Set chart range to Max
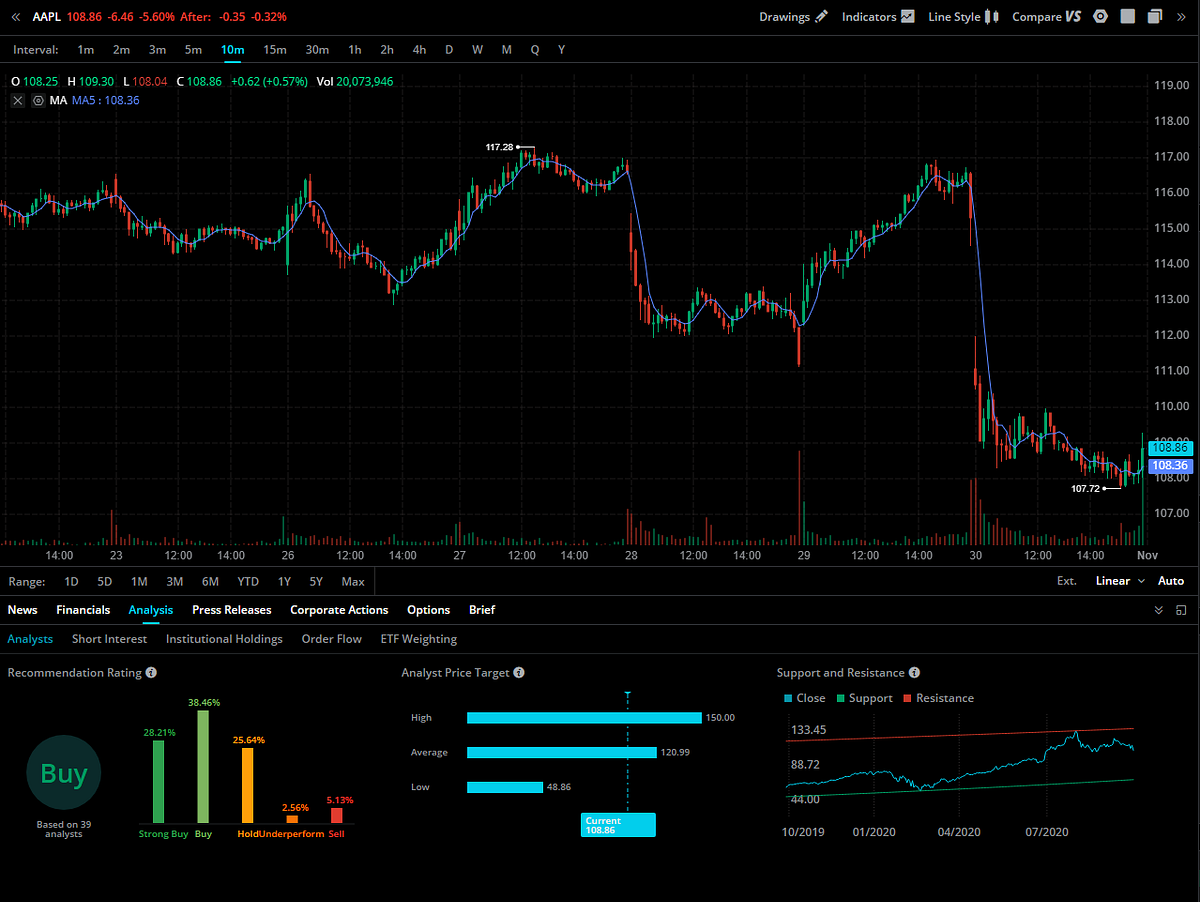1200x902 pixels. coord(353,581)
